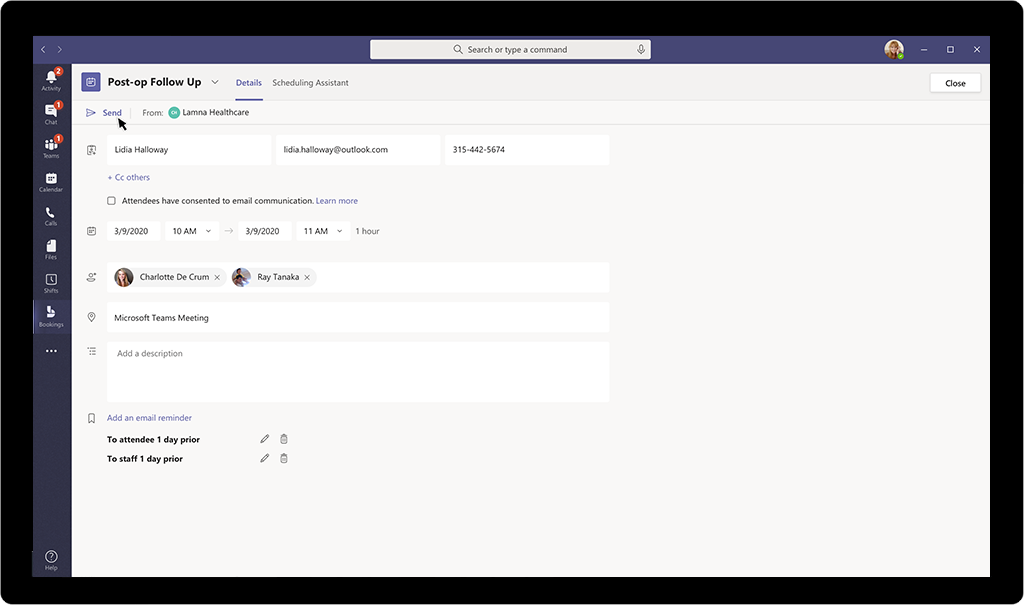This screenshot has width=1024, height=605.
Task: Click Add an email reminder
Action: [x=147, y=417]
